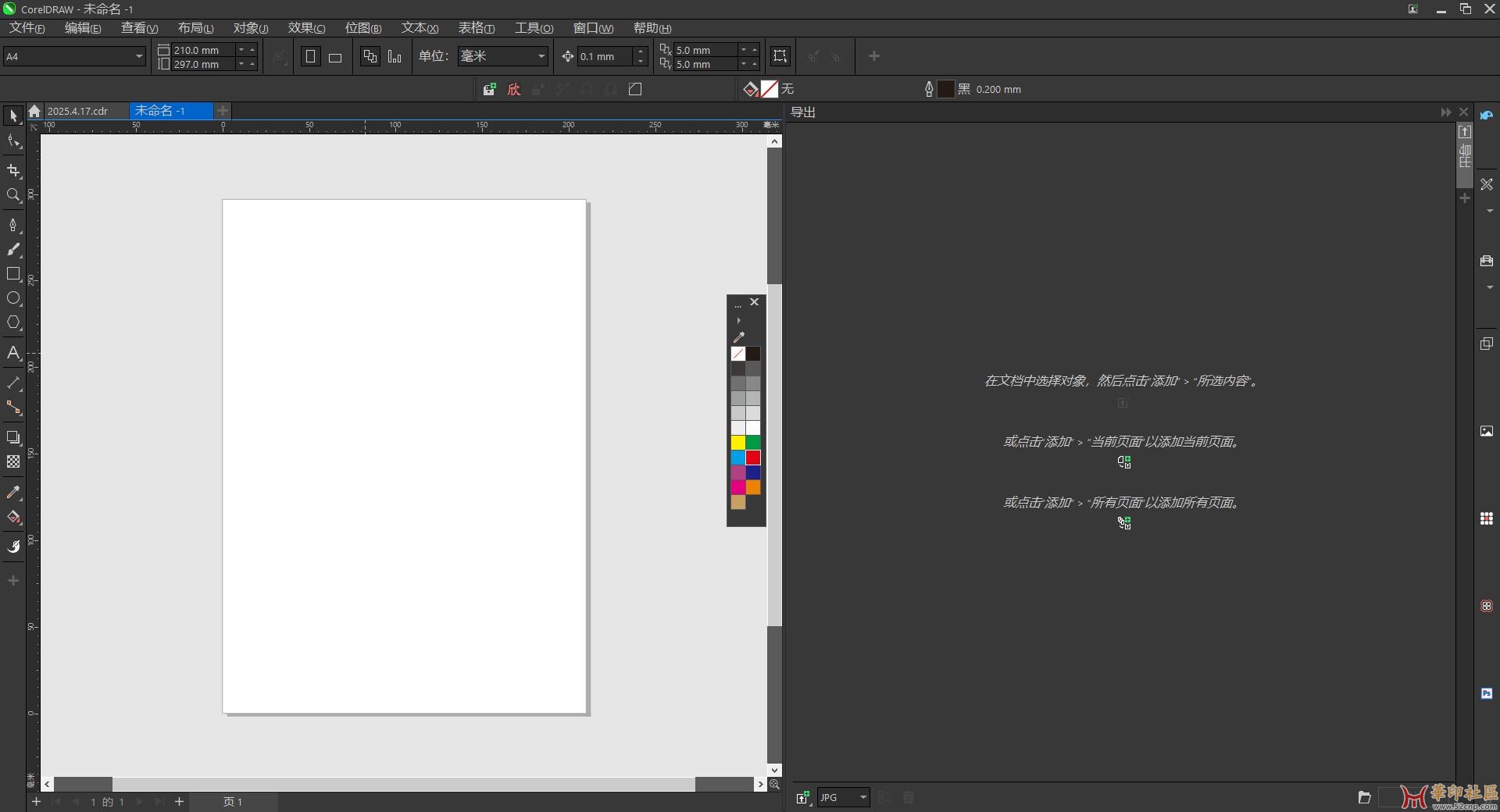Image resolution: width=1500 pixels, height=812 pixels.
Task: Select the 页 1 page tab
Action: 233,802
